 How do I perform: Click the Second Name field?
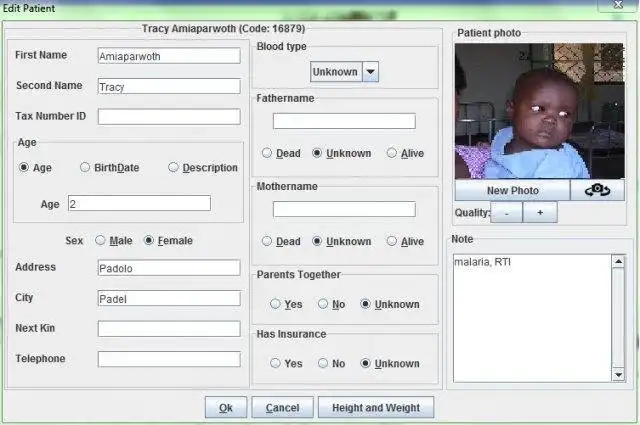point(169,86)
